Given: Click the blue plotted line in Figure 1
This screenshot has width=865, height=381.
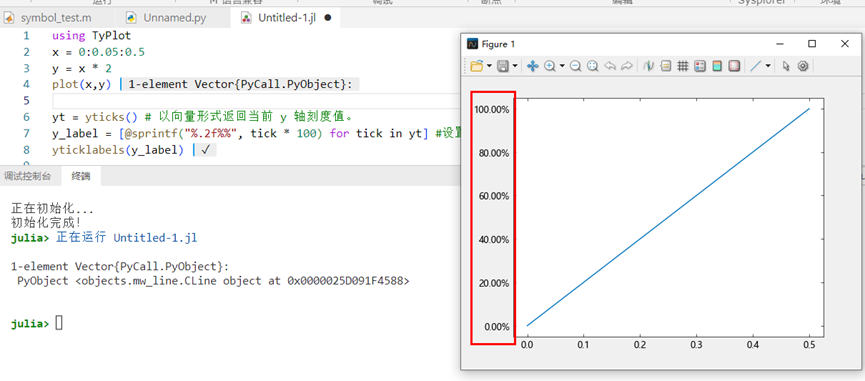Looking at the screenshot, I should pyautogui.click(x=669, y=217).
